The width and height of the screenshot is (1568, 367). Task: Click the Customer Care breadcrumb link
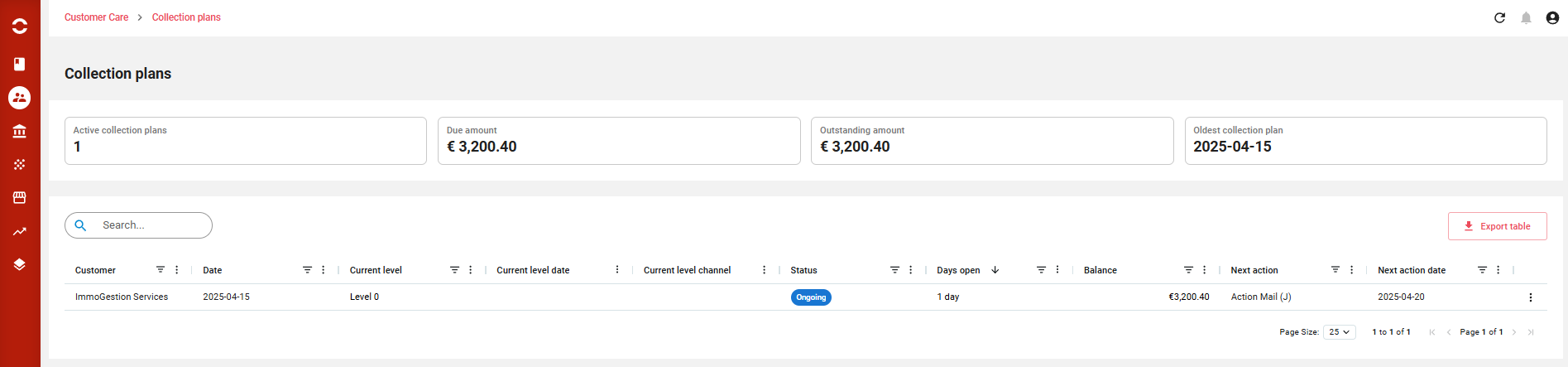coord(96,17)
